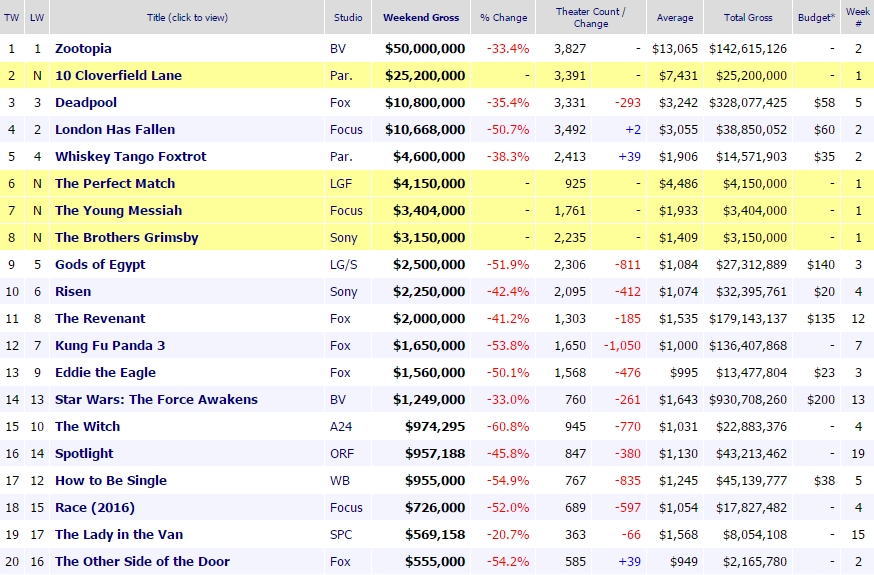
Task: Select the -20.7% change value
Action: tap(508, 535)
